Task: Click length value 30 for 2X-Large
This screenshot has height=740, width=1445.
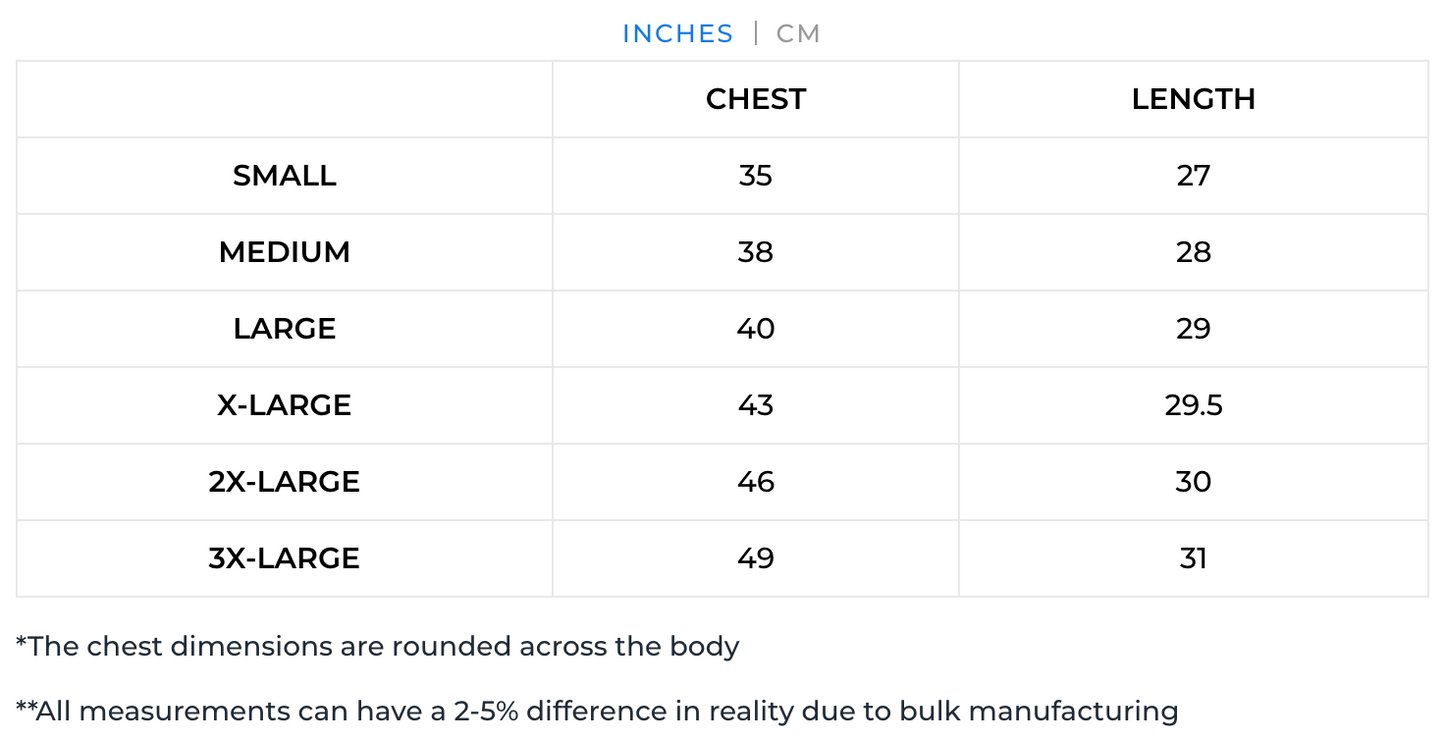Action: point(1193,482)
